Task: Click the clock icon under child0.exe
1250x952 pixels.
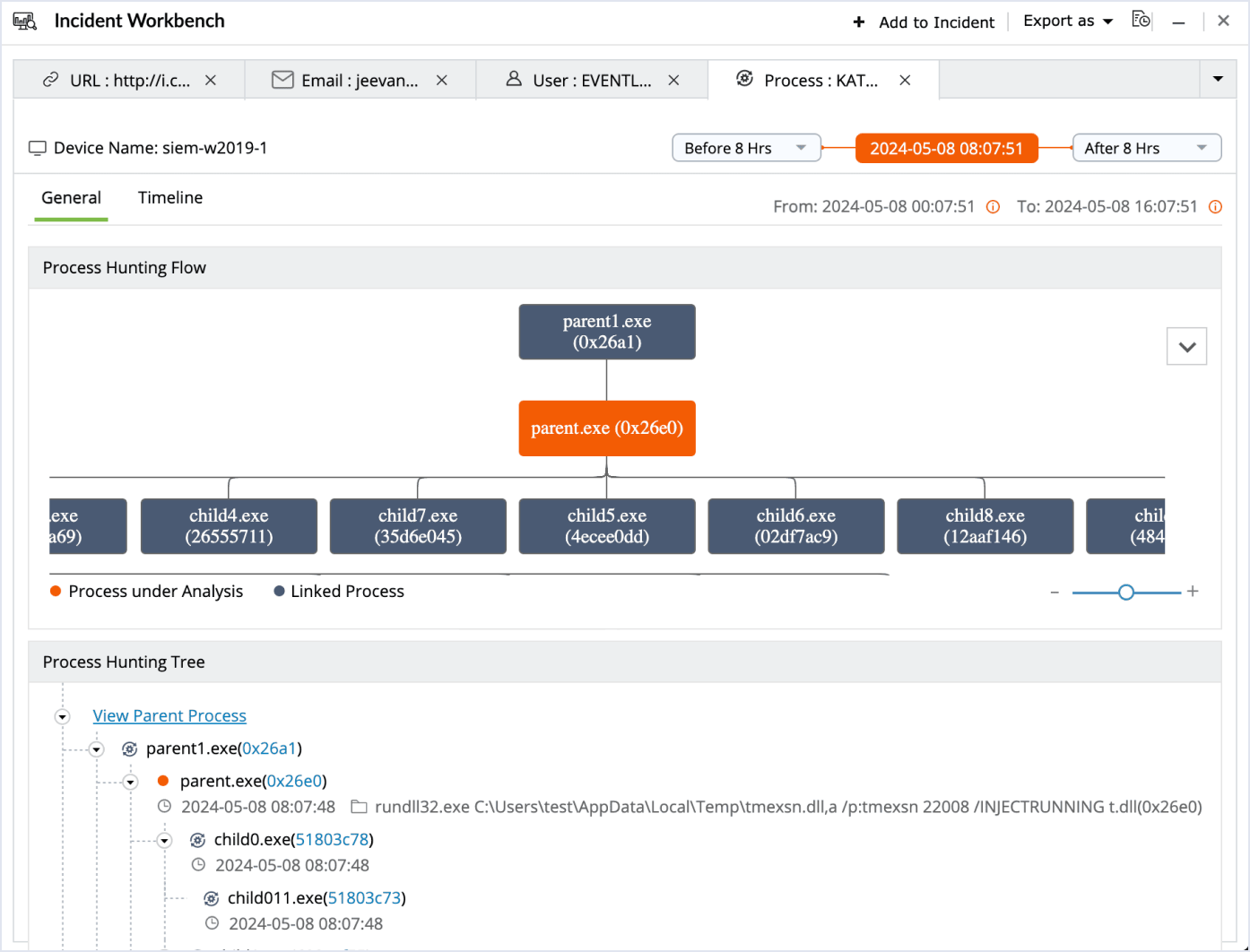Action: click(x=198, y=865)
